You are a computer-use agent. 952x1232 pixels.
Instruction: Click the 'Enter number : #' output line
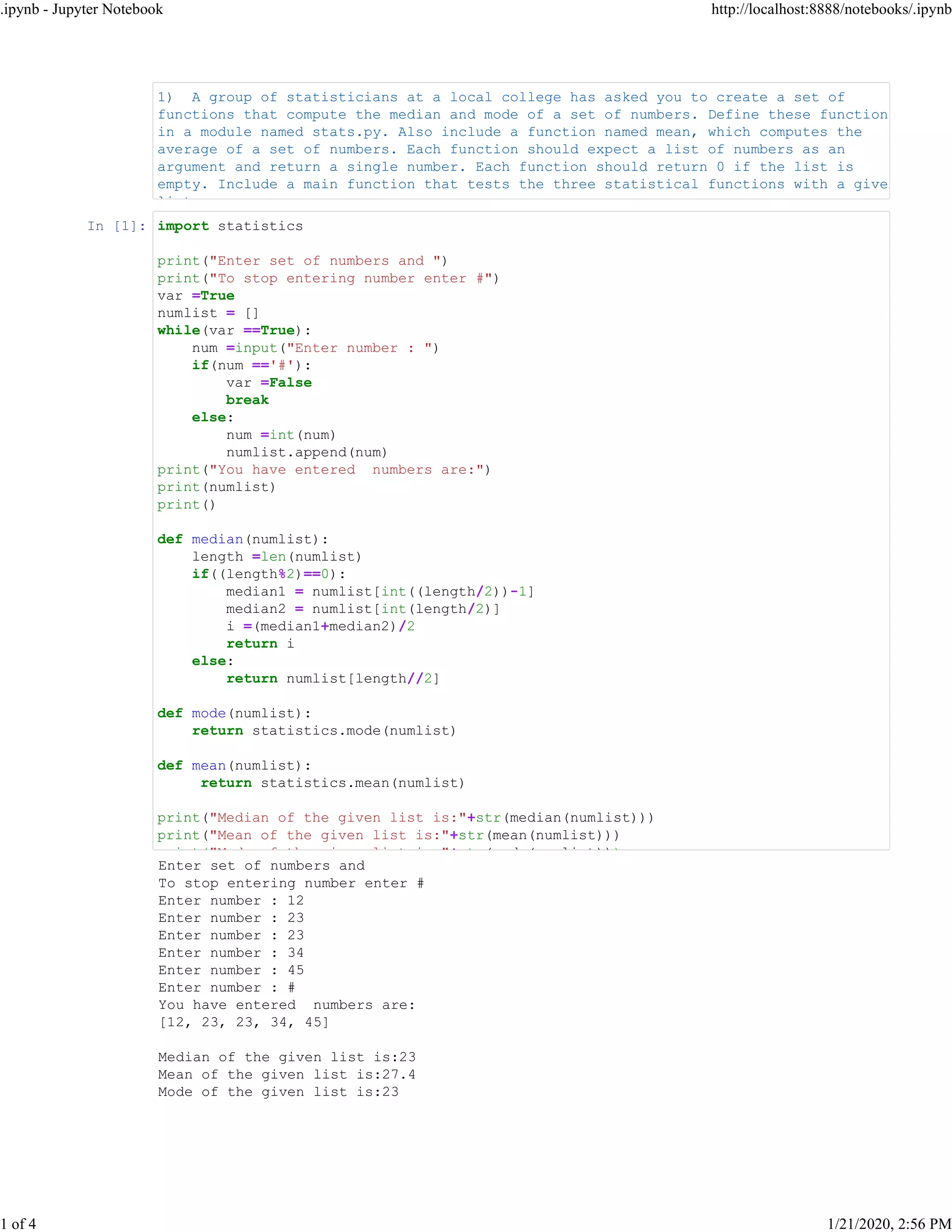(226, 987)
